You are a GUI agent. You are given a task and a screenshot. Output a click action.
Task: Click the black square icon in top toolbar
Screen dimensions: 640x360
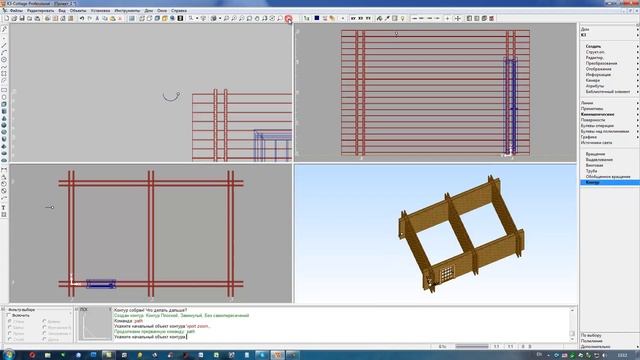(x=180, y=18)
